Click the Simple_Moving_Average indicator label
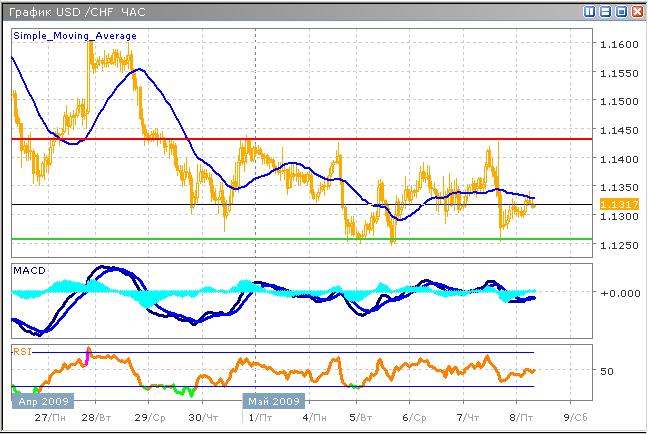The height and width of the screenshot is (434, 648). click(x=75, y=35)
